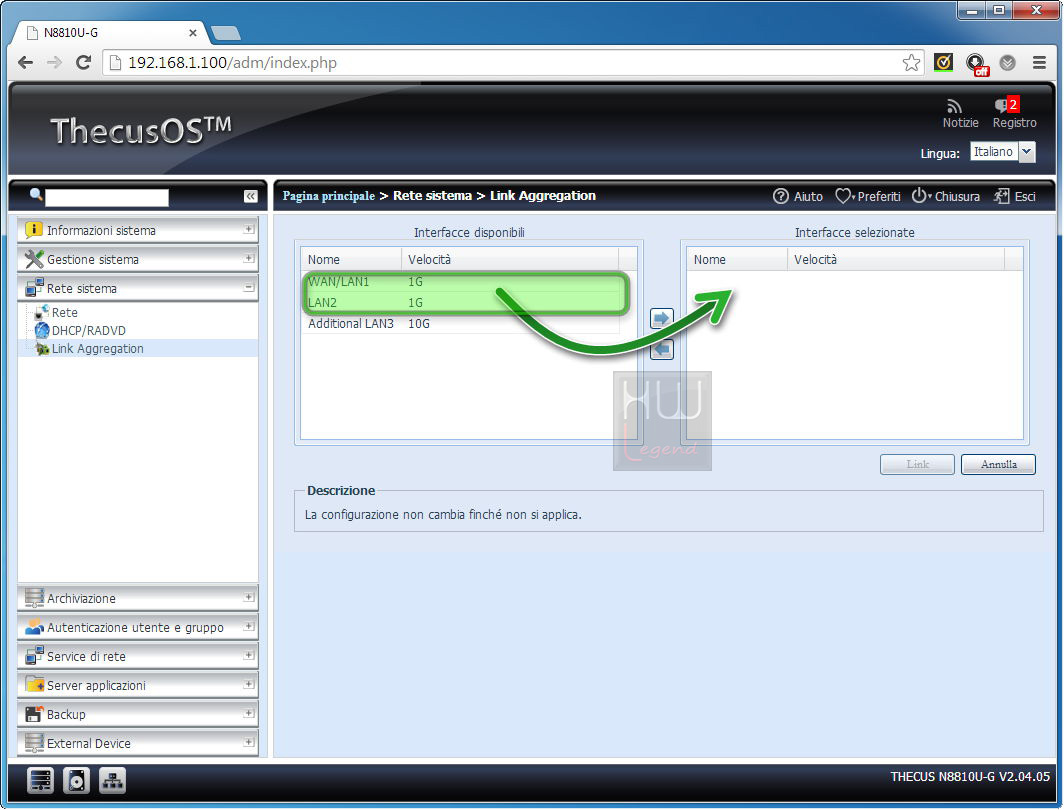Select Rete in the network tree
This screenshot has height=810, width=1064.
(64, 313)
